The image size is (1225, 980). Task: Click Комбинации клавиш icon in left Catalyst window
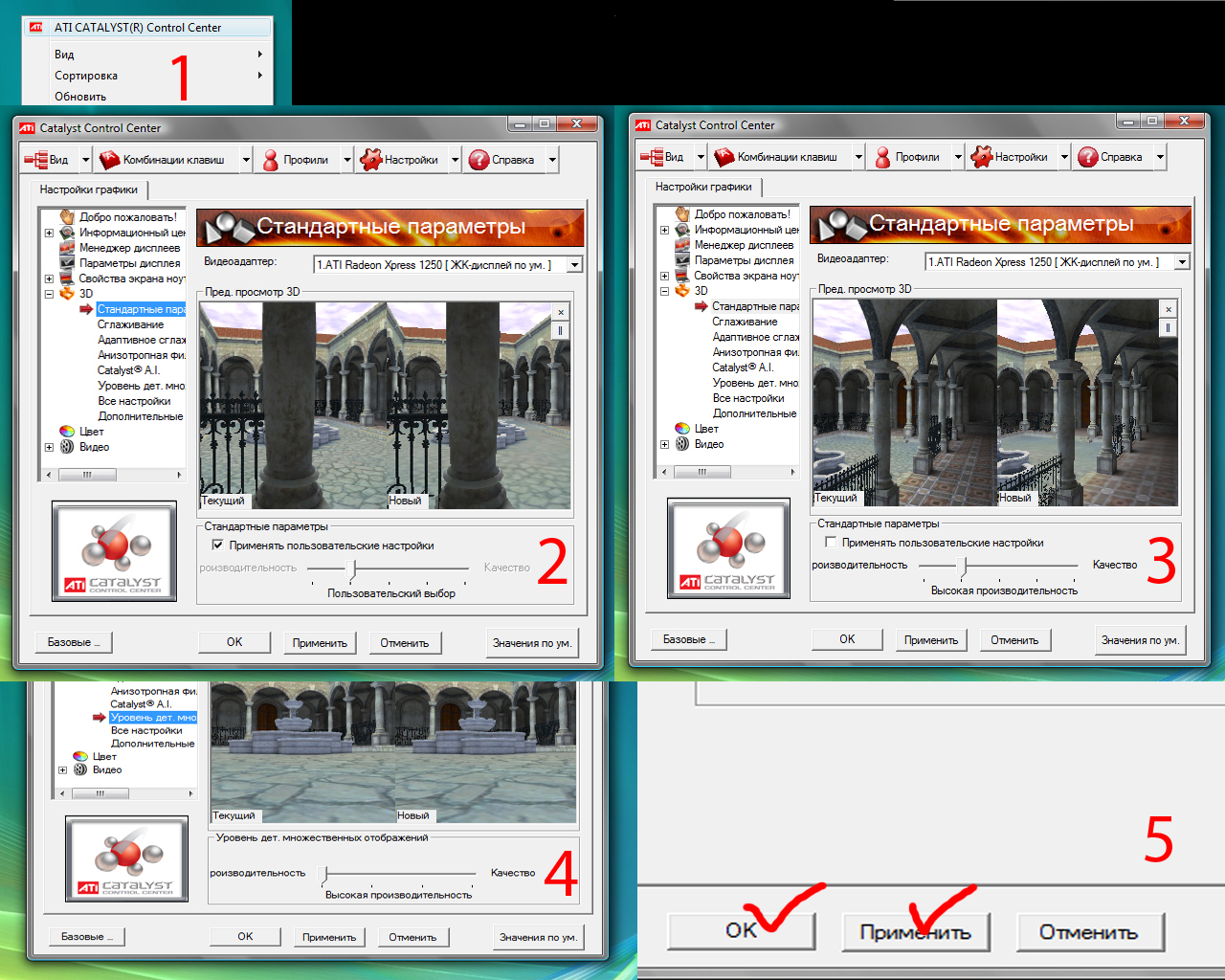pos(109,160)
